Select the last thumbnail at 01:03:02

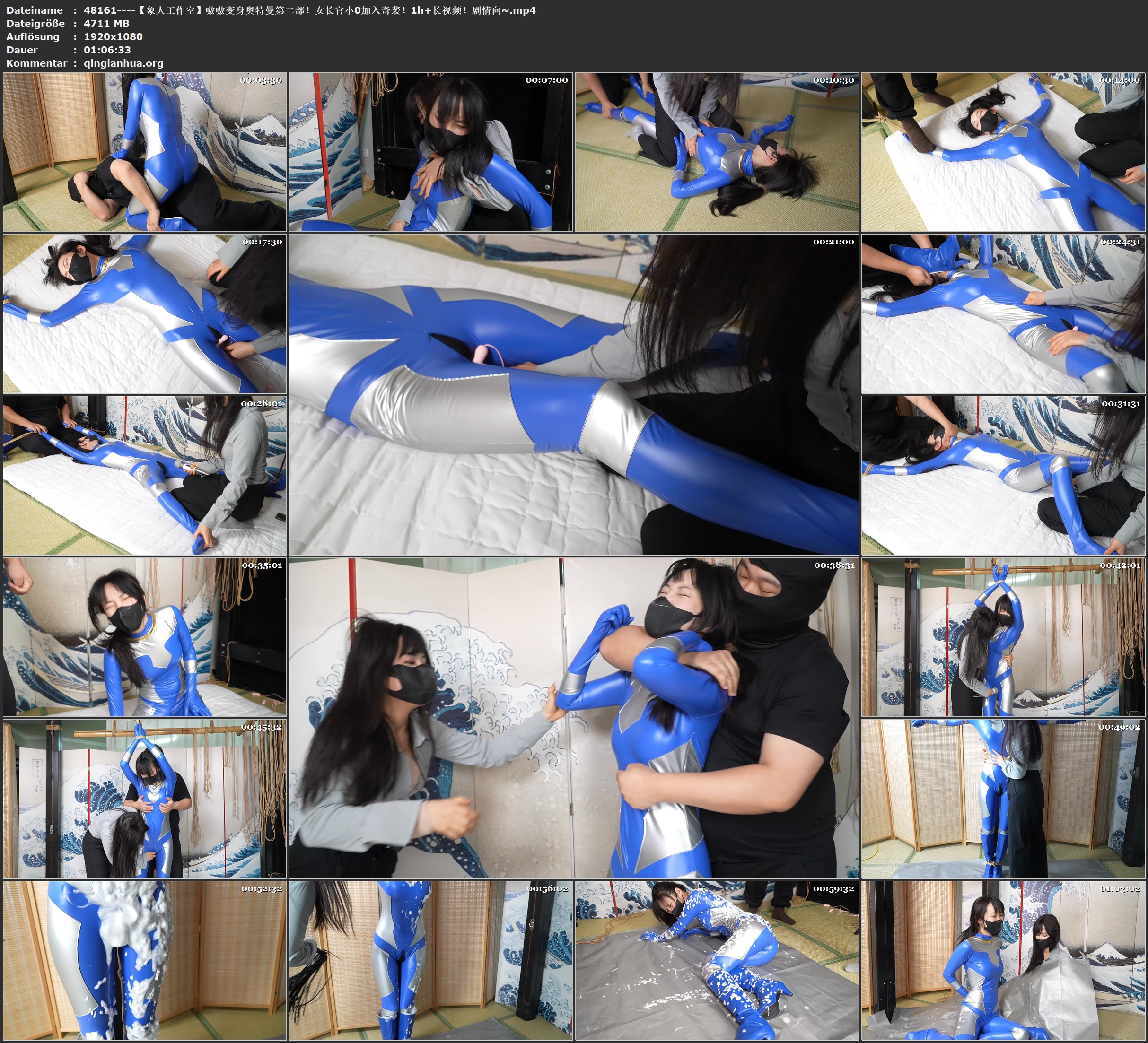[x=1003, y=960]
